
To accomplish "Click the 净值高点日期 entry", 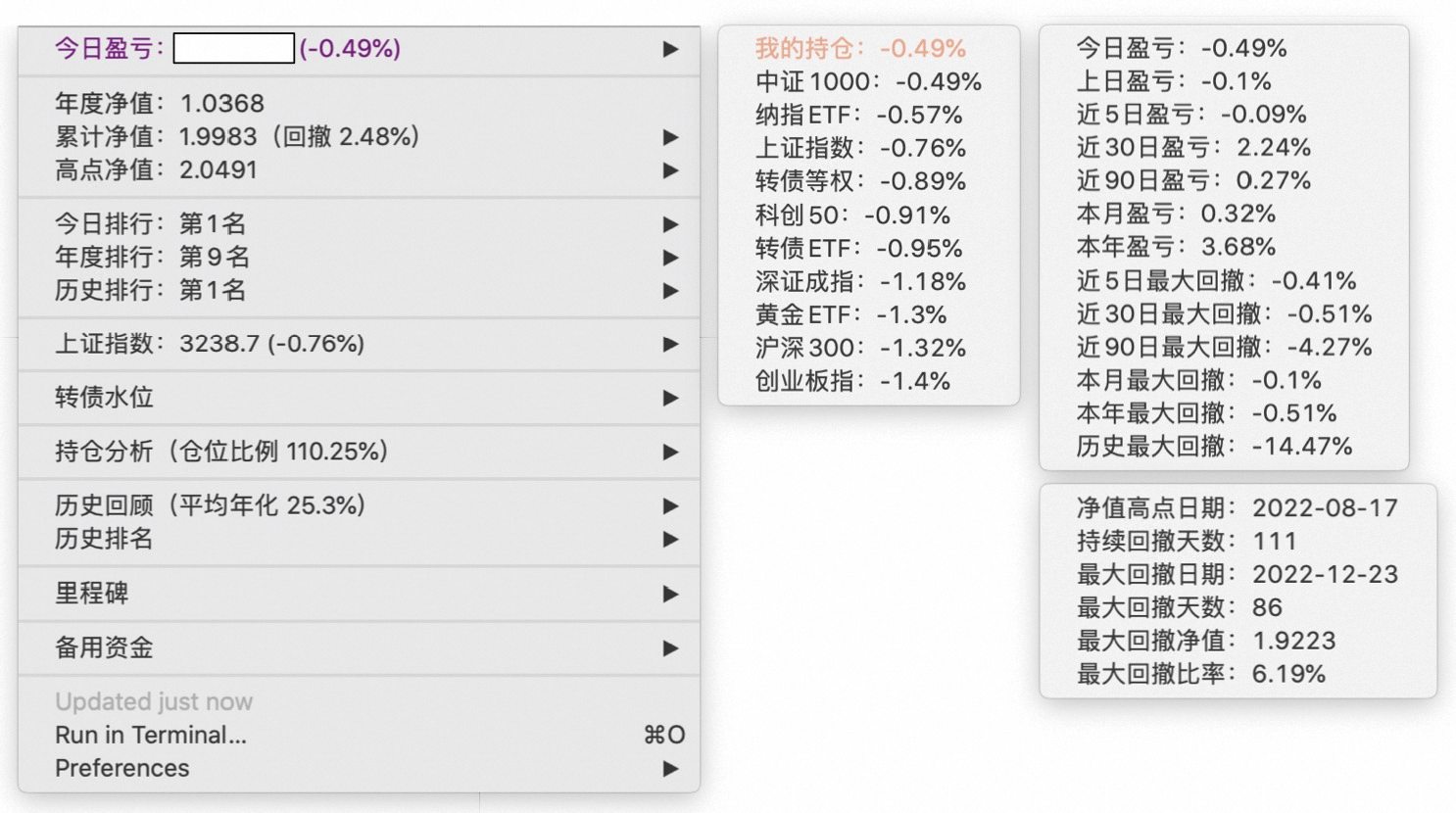I will (1237, 507).
